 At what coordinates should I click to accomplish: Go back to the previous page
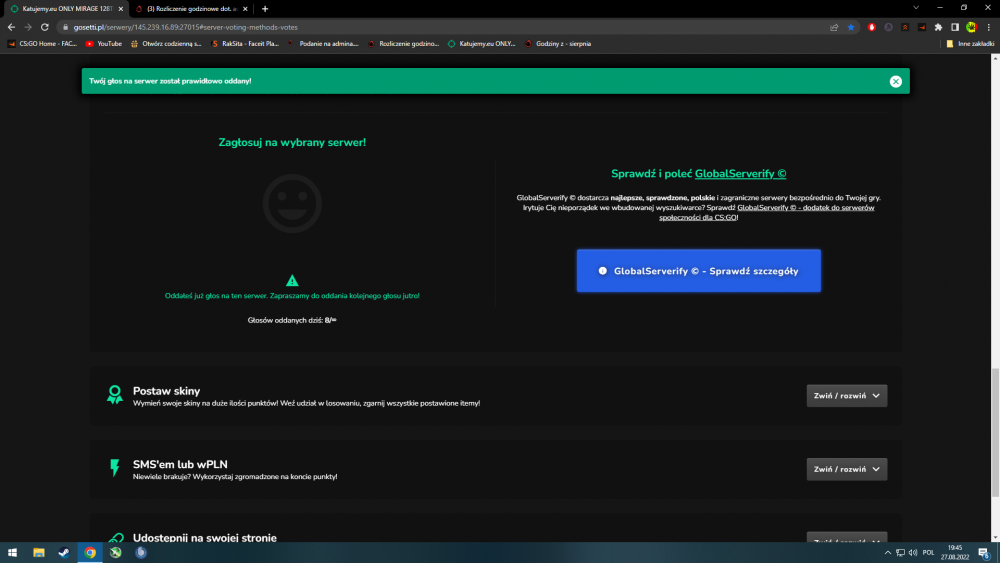pos(11,27)
